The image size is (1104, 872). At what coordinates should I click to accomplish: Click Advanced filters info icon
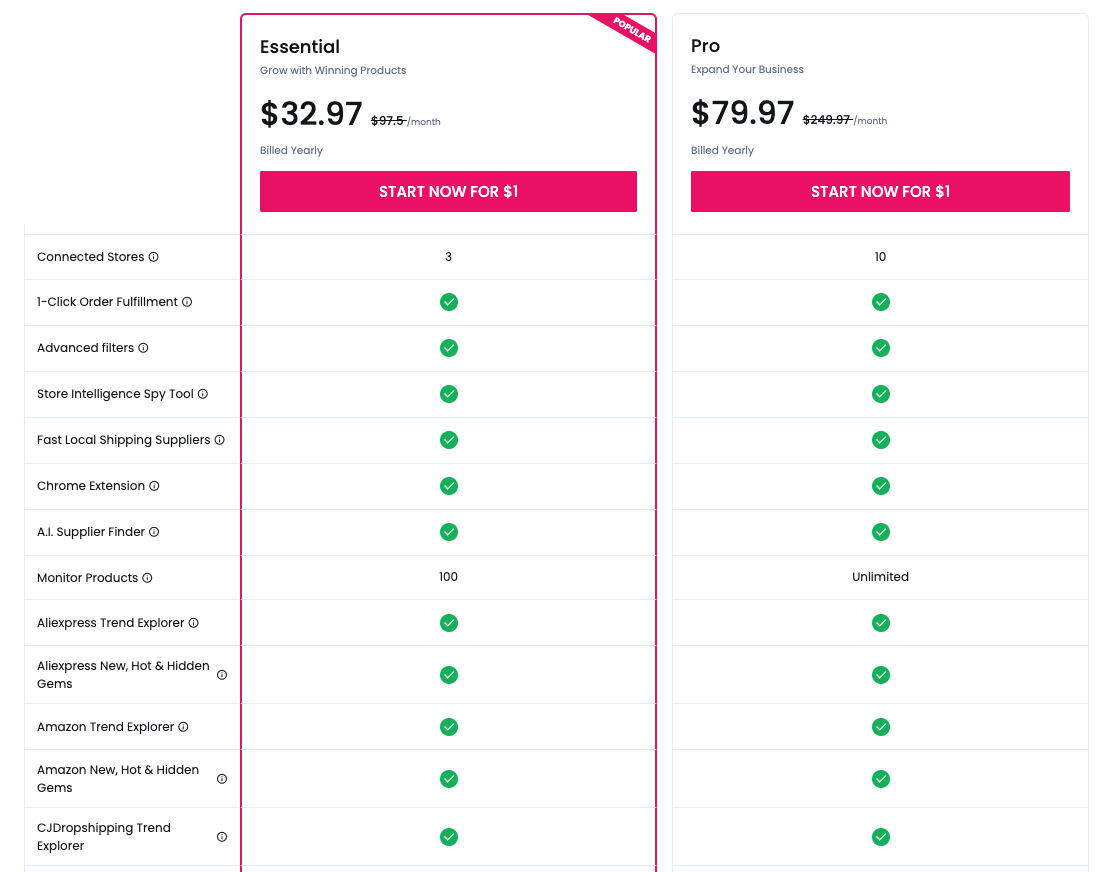[x=143, y=348]
